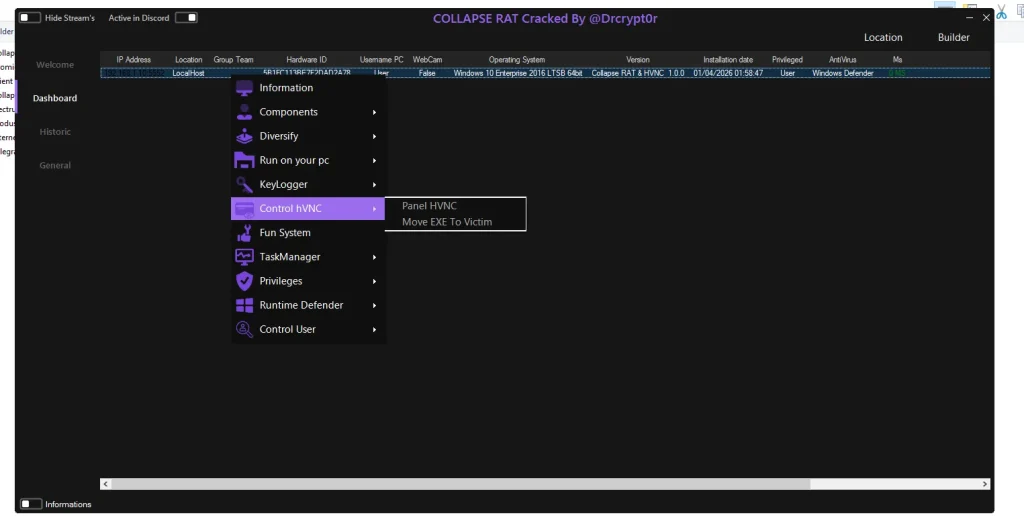Viewport: 1024px width, 532px height.
Task: Expand the Components submenu arrow
Action: (x=375, y=112)
